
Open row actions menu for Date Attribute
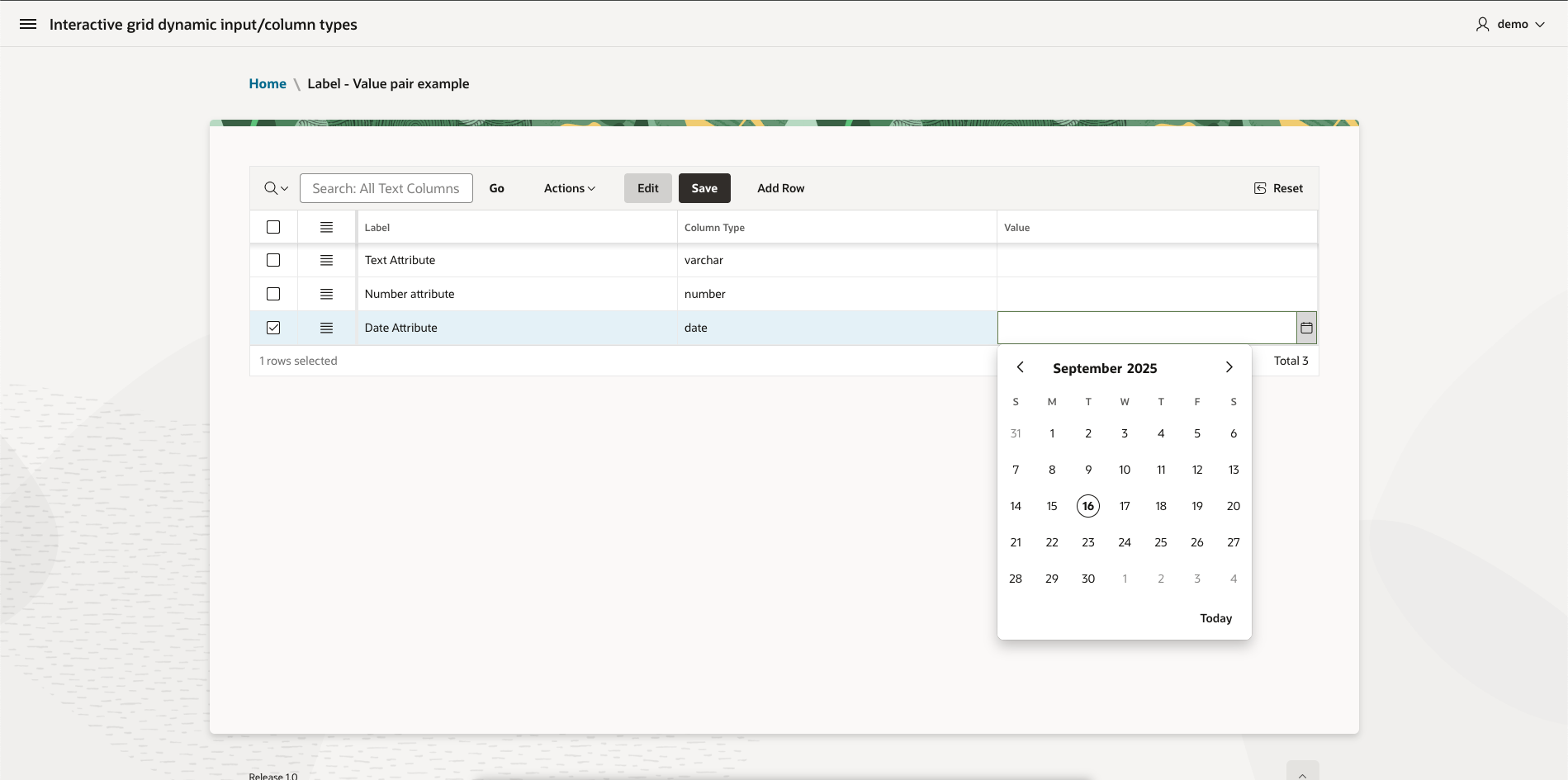point(326,328)
